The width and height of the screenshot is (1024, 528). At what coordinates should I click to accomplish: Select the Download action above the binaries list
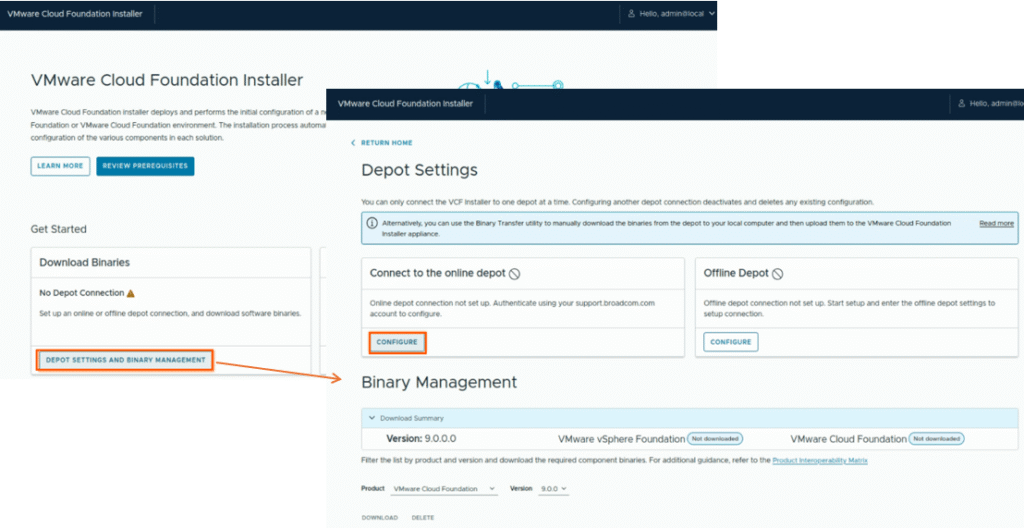379,518
